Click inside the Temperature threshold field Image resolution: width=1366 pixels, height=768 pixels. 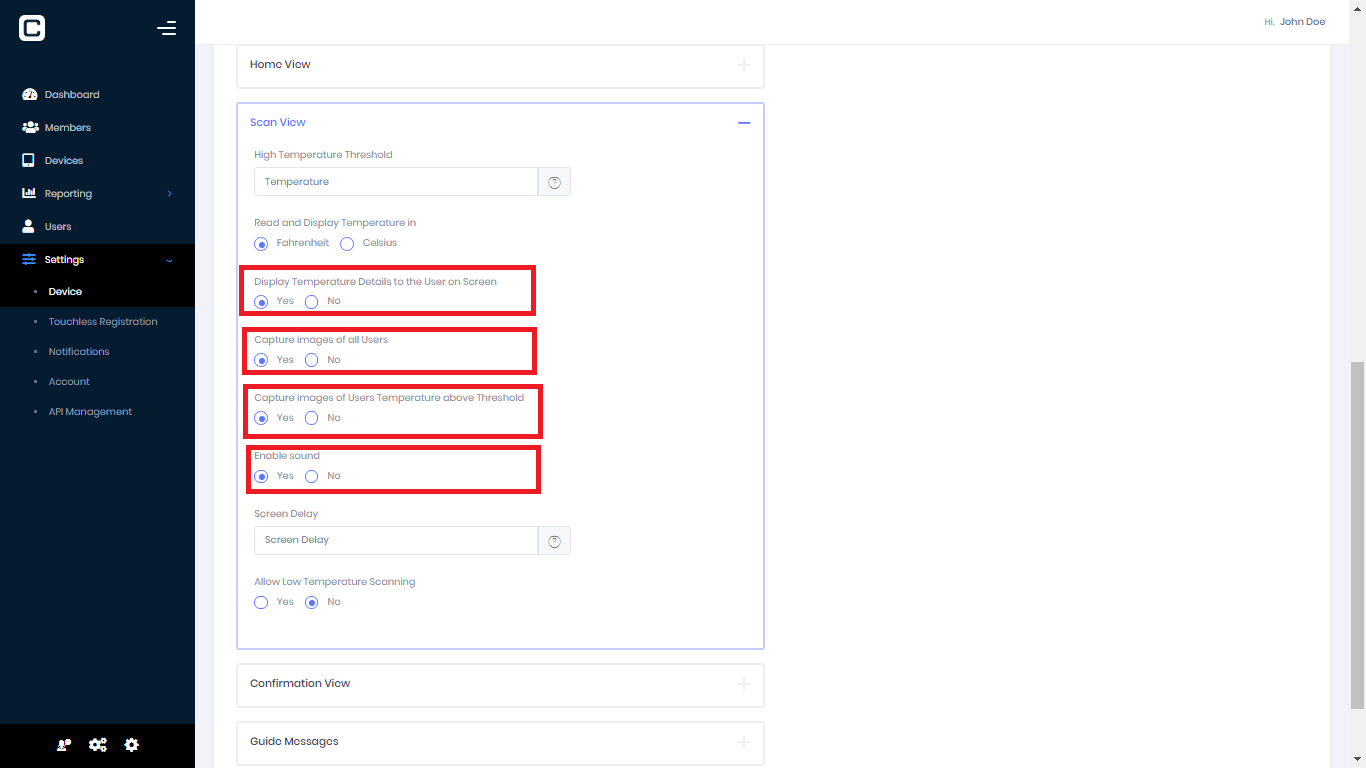click(395, 181)
